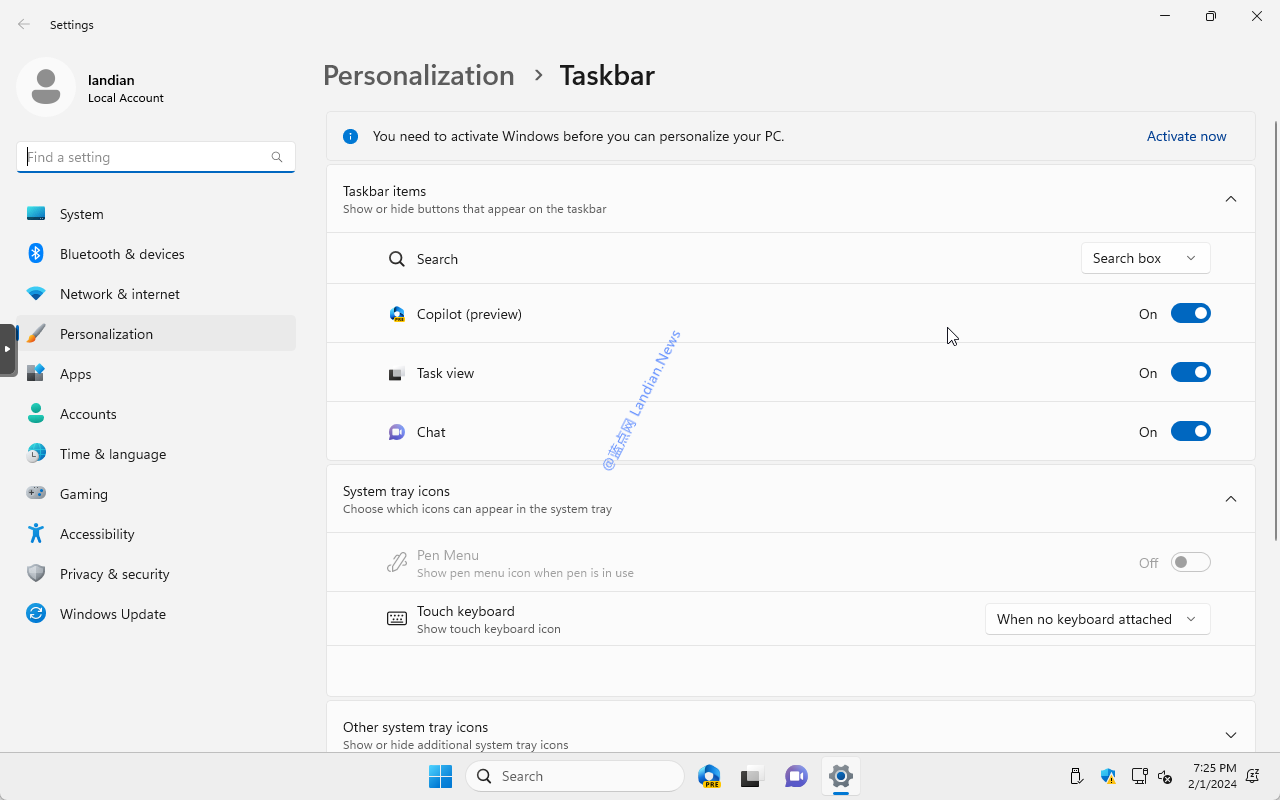Viewport: 1280px width, 800px height.
Task: Click the Task view icon in settings row
Action: (397, 373)
